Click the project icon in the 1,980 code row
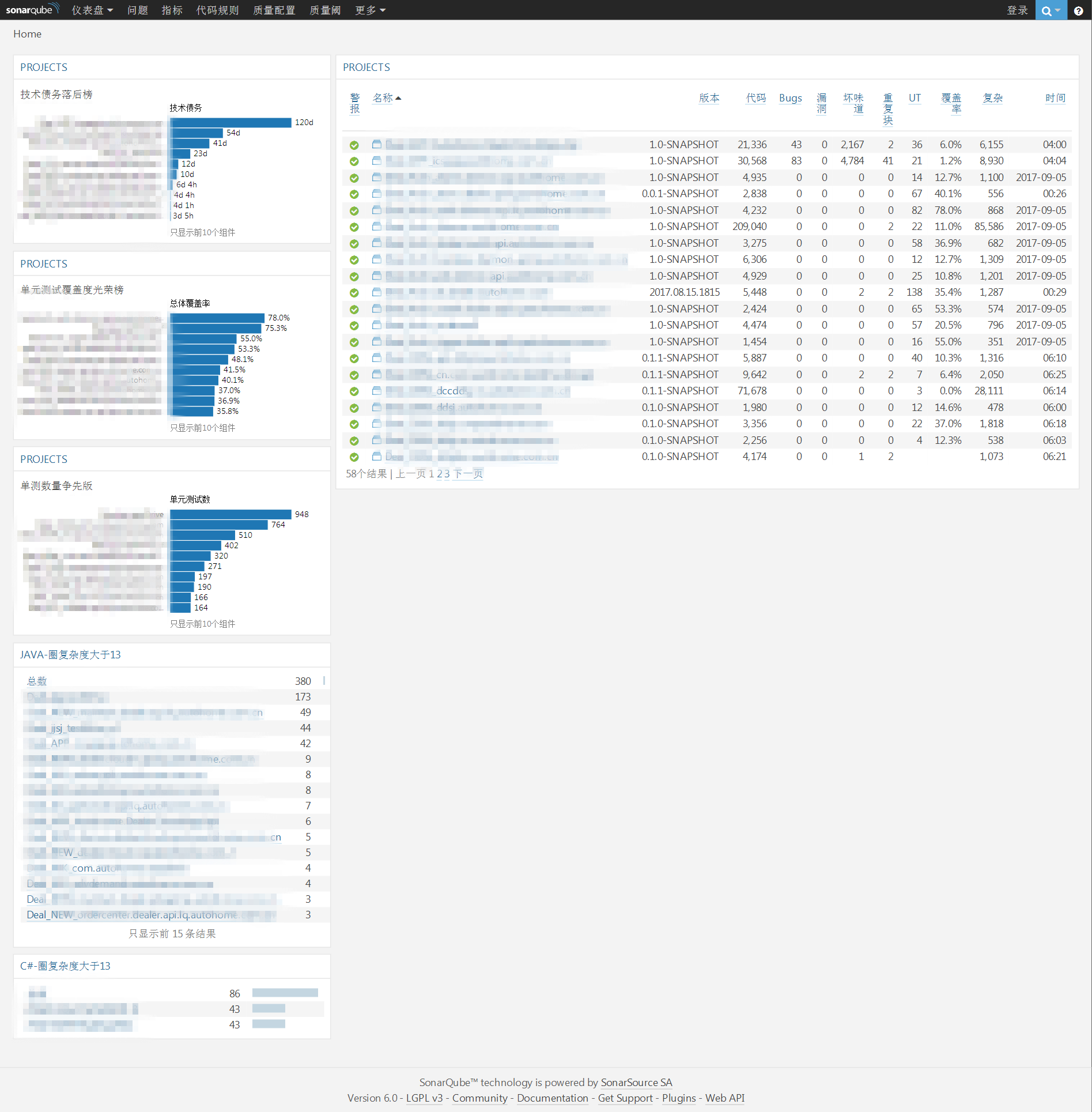Viewport: 1092px width, 1112px height. (x=377, y=408)
